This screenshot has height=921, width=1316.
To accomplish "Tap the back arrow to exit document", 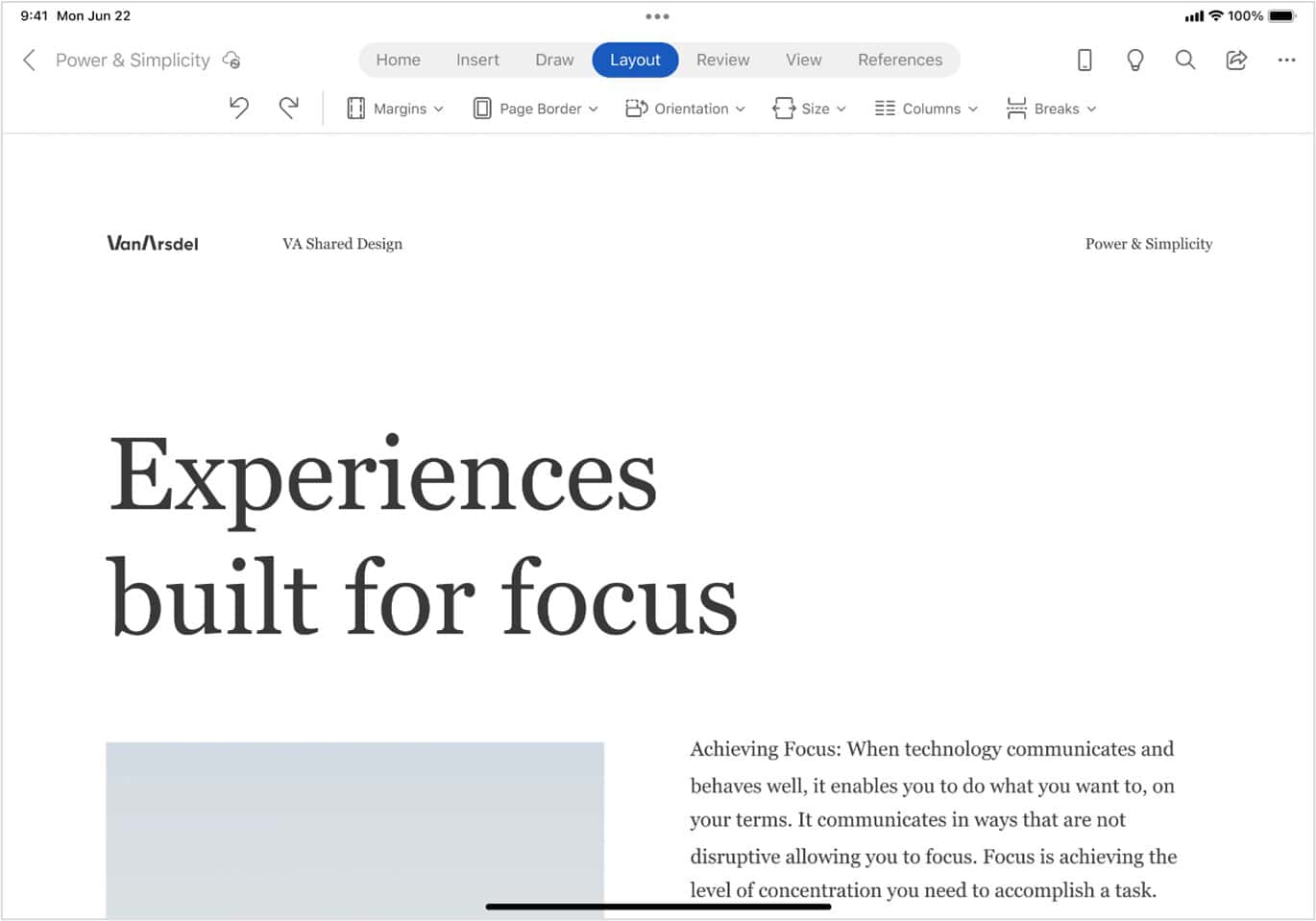I will (29, 61).
